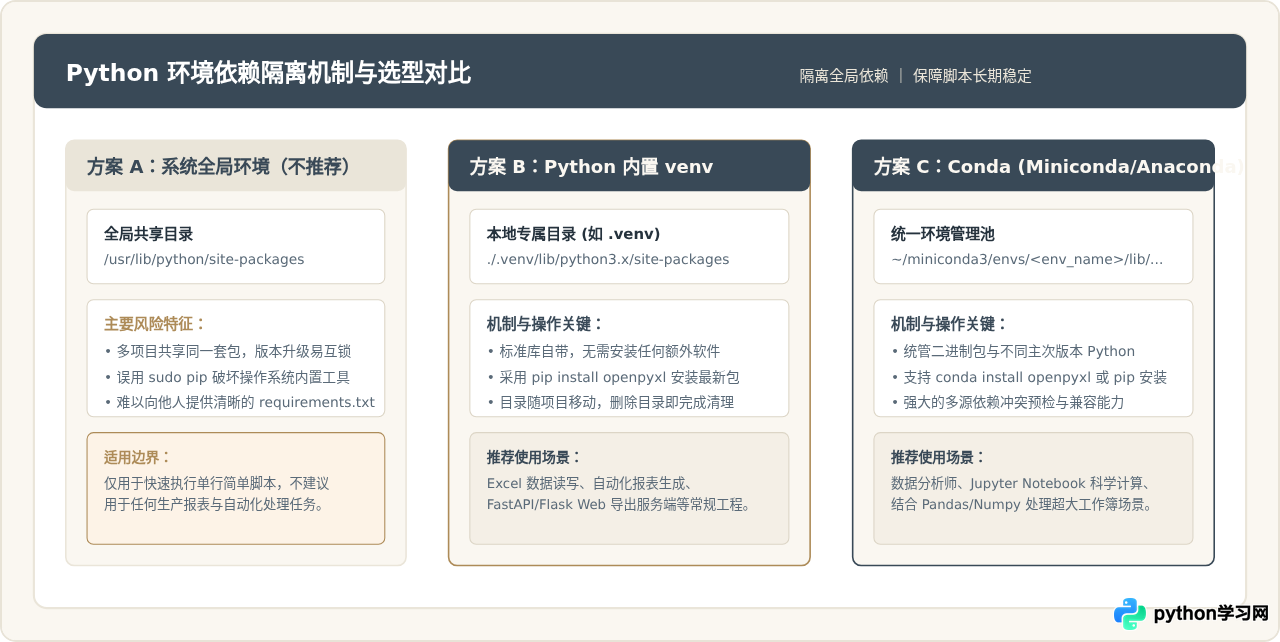Click the '全局共享目录' heading
Image resolution: width=1280 pixels, height=642 pixels.
click(148, 234)
